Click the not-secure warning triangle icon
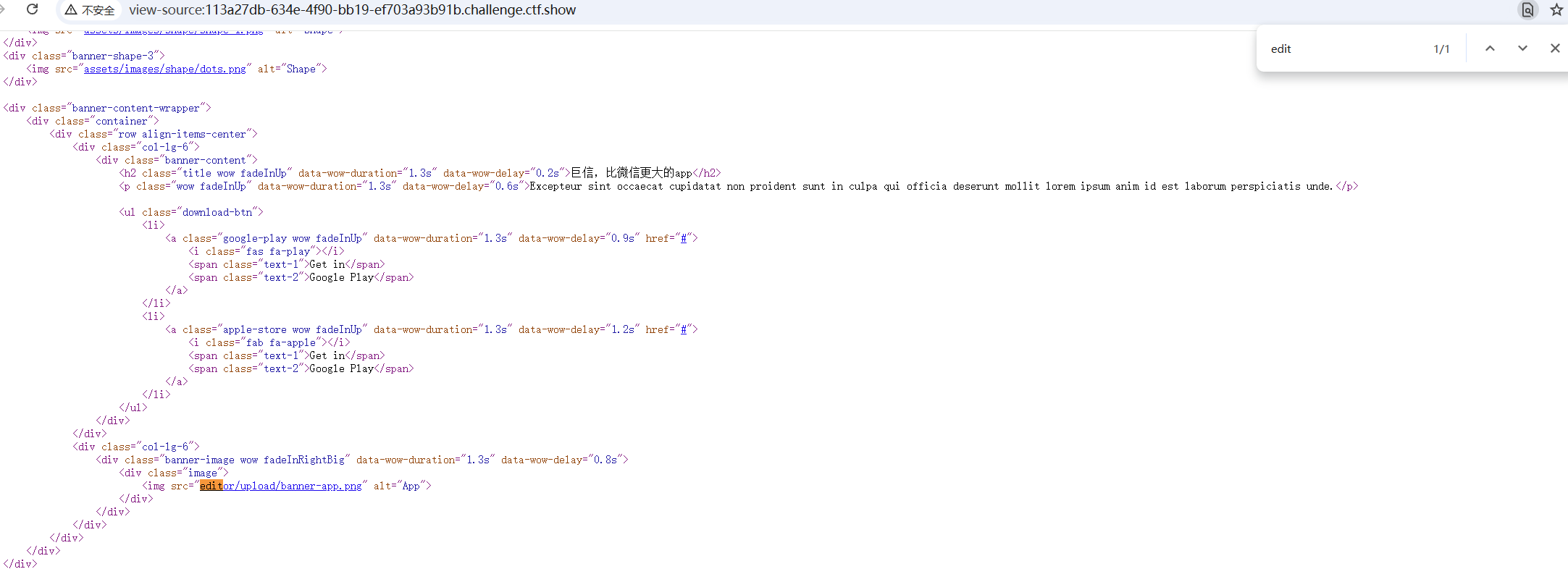Image resolution: width=1568 pixels, height=569 pixels. (x=71, y=10)
